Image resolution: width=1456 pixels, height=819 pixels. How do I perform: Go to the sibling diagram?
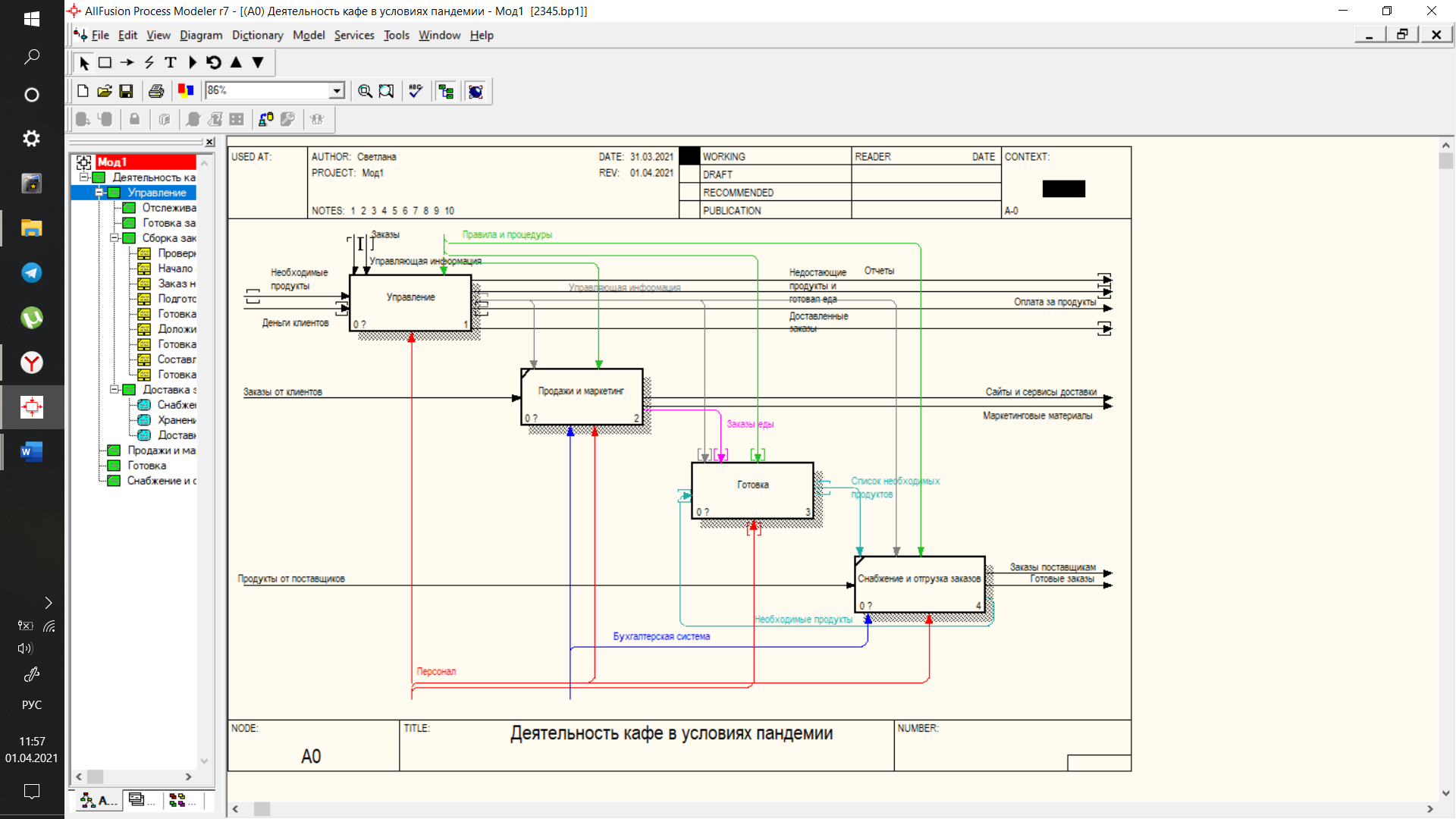click(x=214, y=63)
